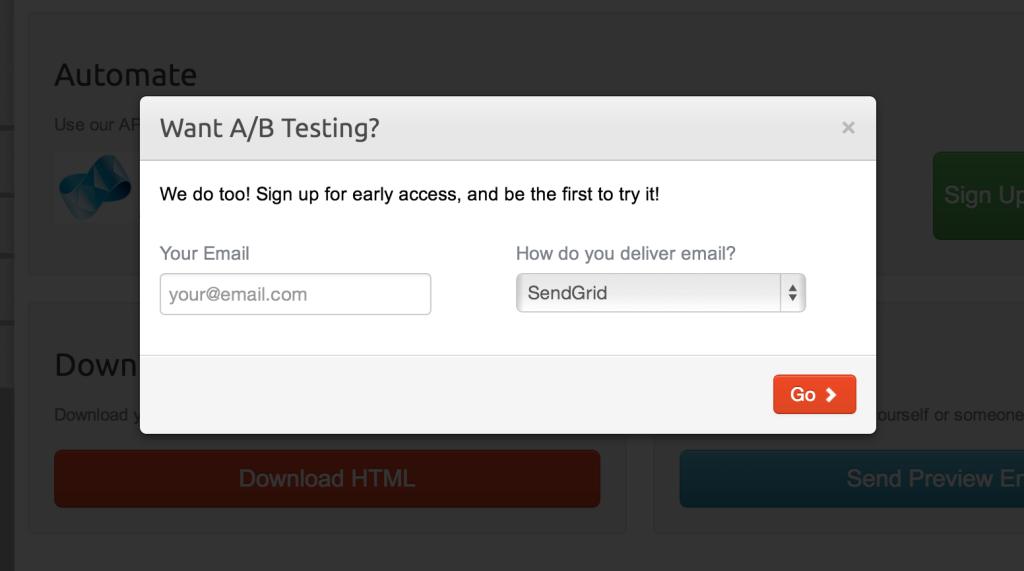Click the up-down arrows on the delivery selector
This screenshot has height=571, width=1024.
click(x=793, y=294)
